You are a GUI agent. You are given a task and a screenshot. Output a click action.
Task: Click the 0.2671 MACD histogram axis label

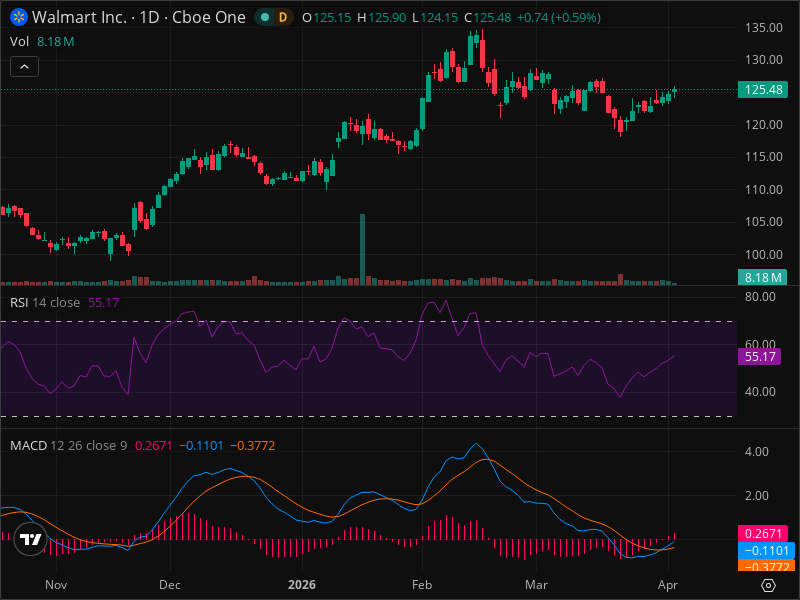[x=763, y=534]
